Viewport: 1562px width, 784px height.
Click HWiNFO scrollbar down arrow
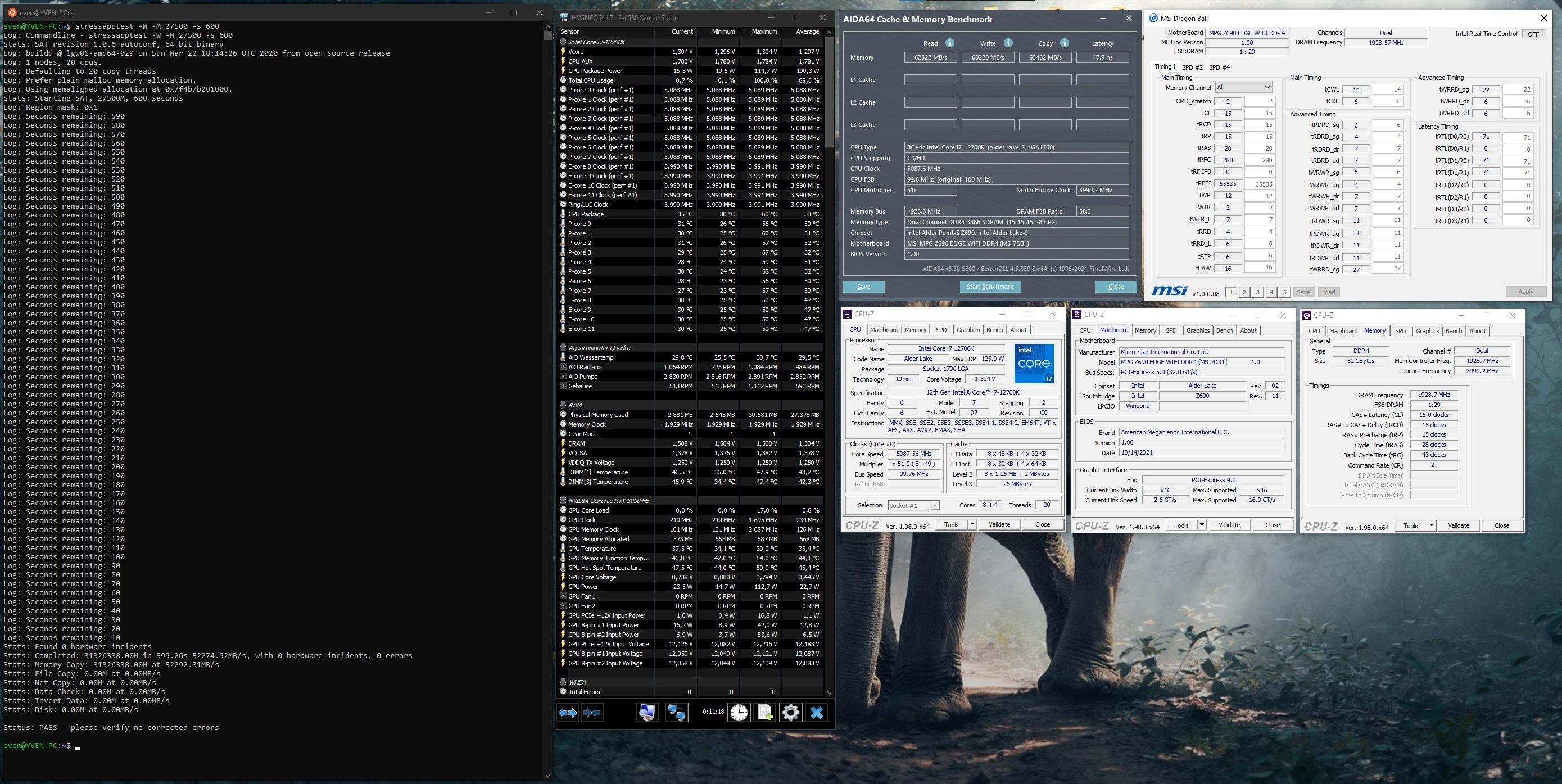click(x=829, y=692)
